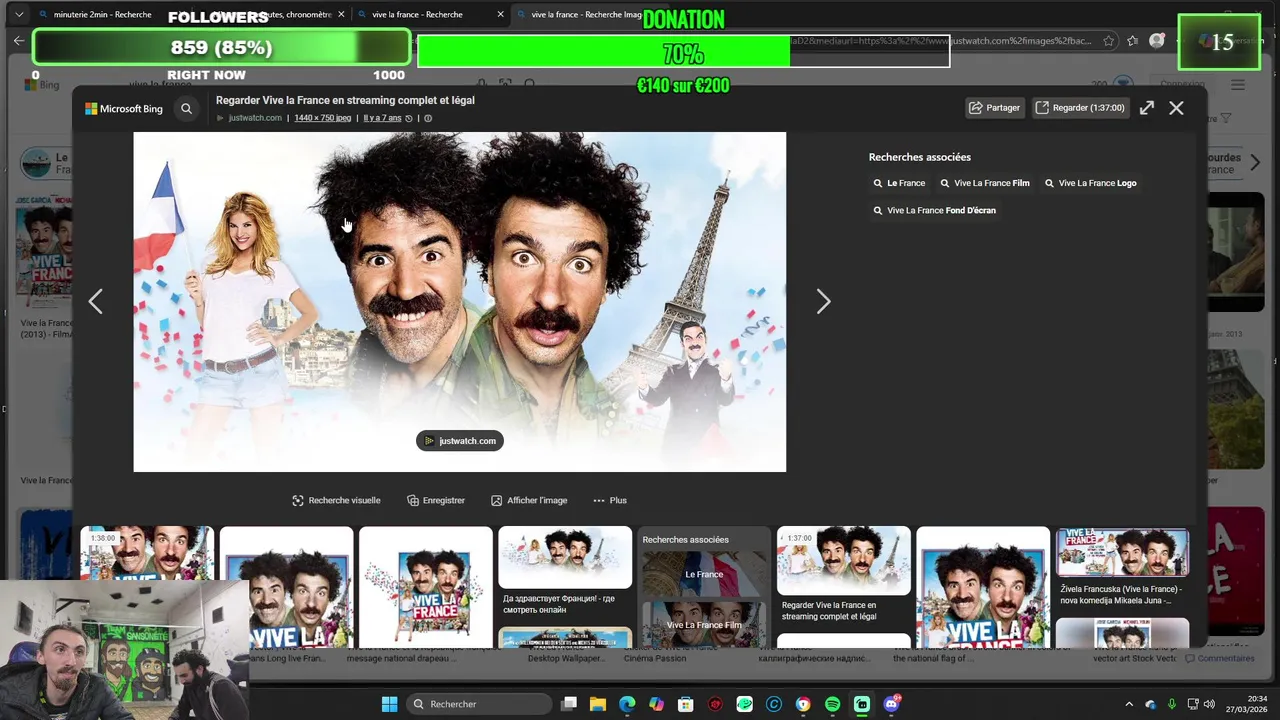Open volume control in system tray
The width and height of the screenshot is (1280, 720).
[x=1209, y=704]
